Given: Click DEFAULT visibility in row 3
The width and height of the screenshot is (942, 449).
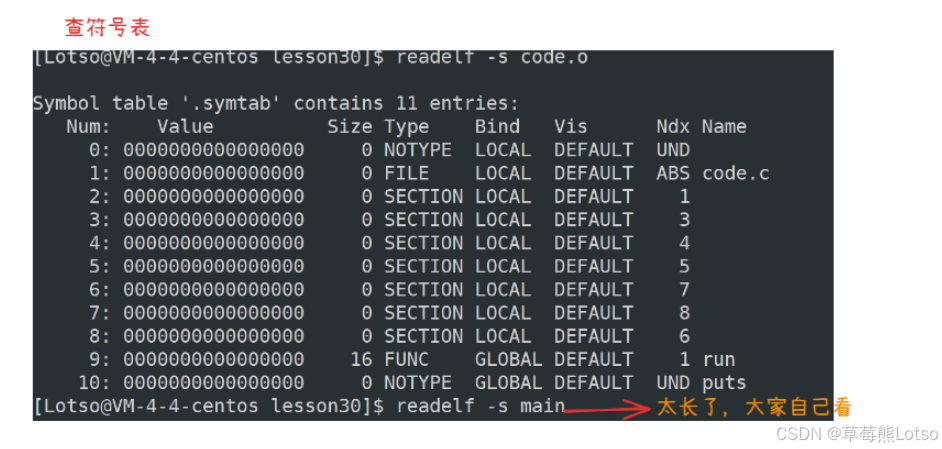Looking at the screenshot, I should click(x=594, y=220).
